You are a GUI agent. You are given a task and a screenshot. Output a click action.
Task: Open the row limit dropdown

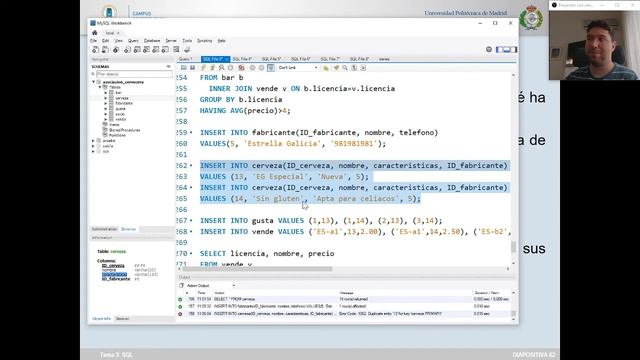[x=298, y=68]
